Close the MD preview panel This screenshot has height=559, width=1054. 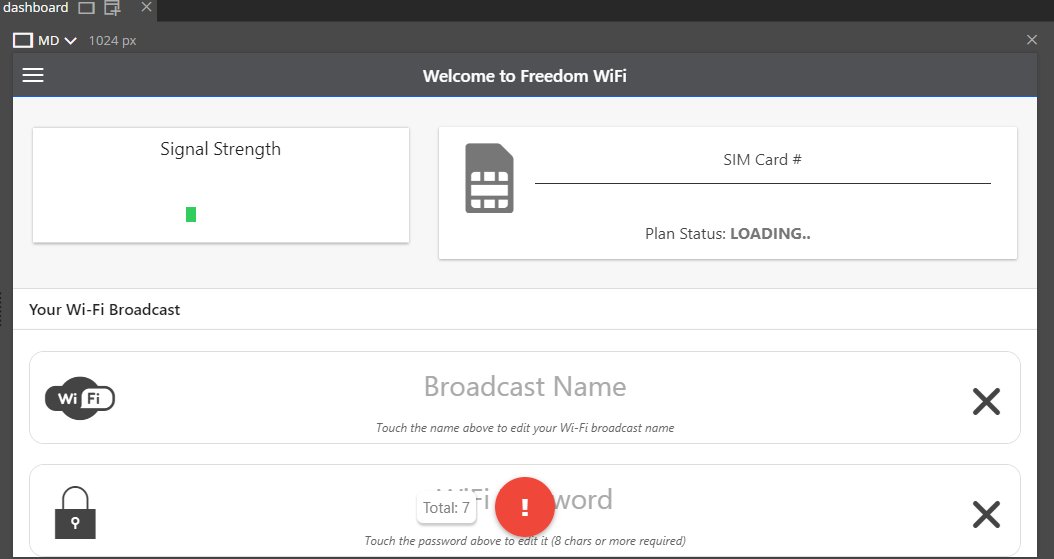coord(1032,40)
